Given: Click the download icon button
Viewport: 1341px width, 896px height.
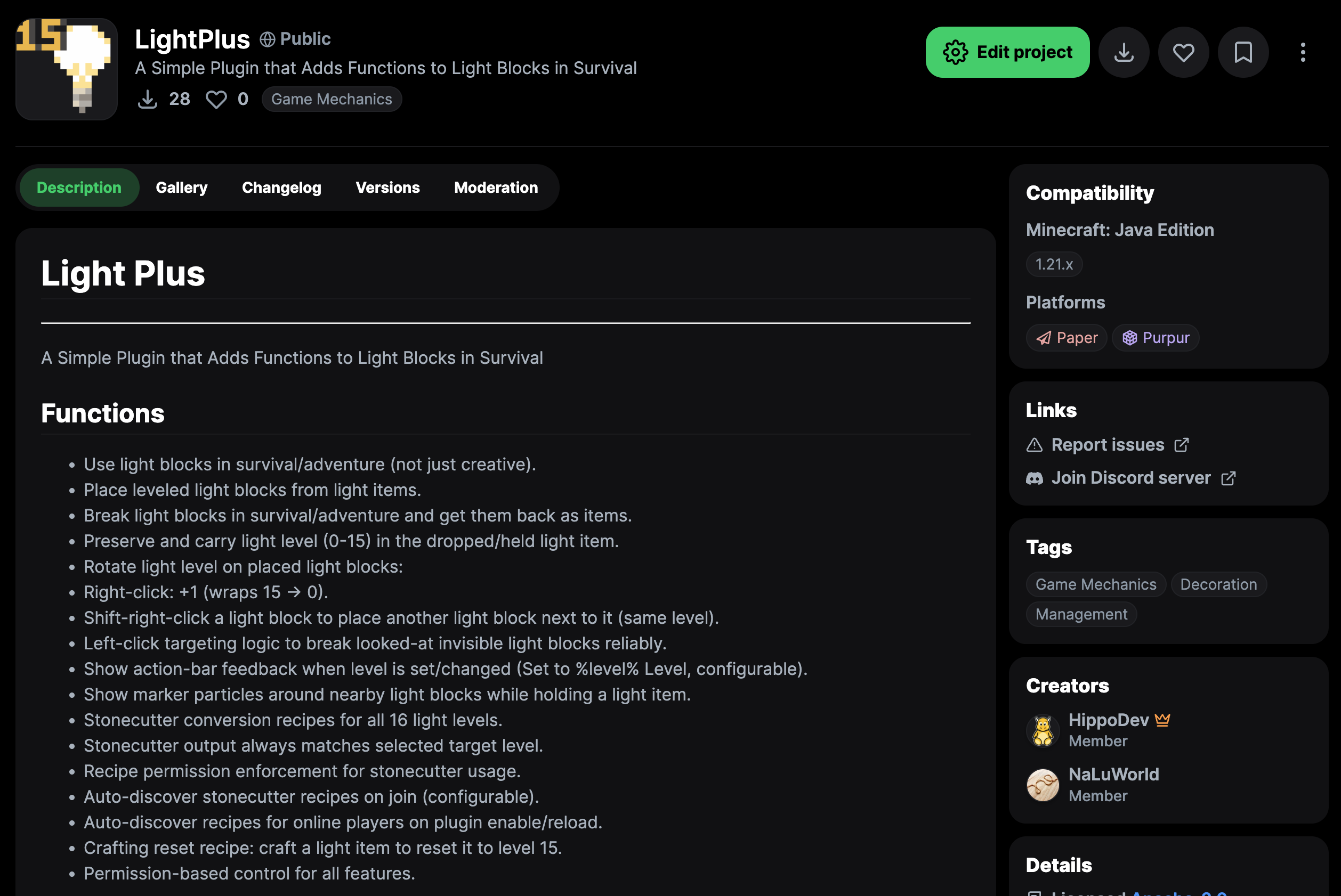Looking at the screenshot, I should coord(1123,52).
